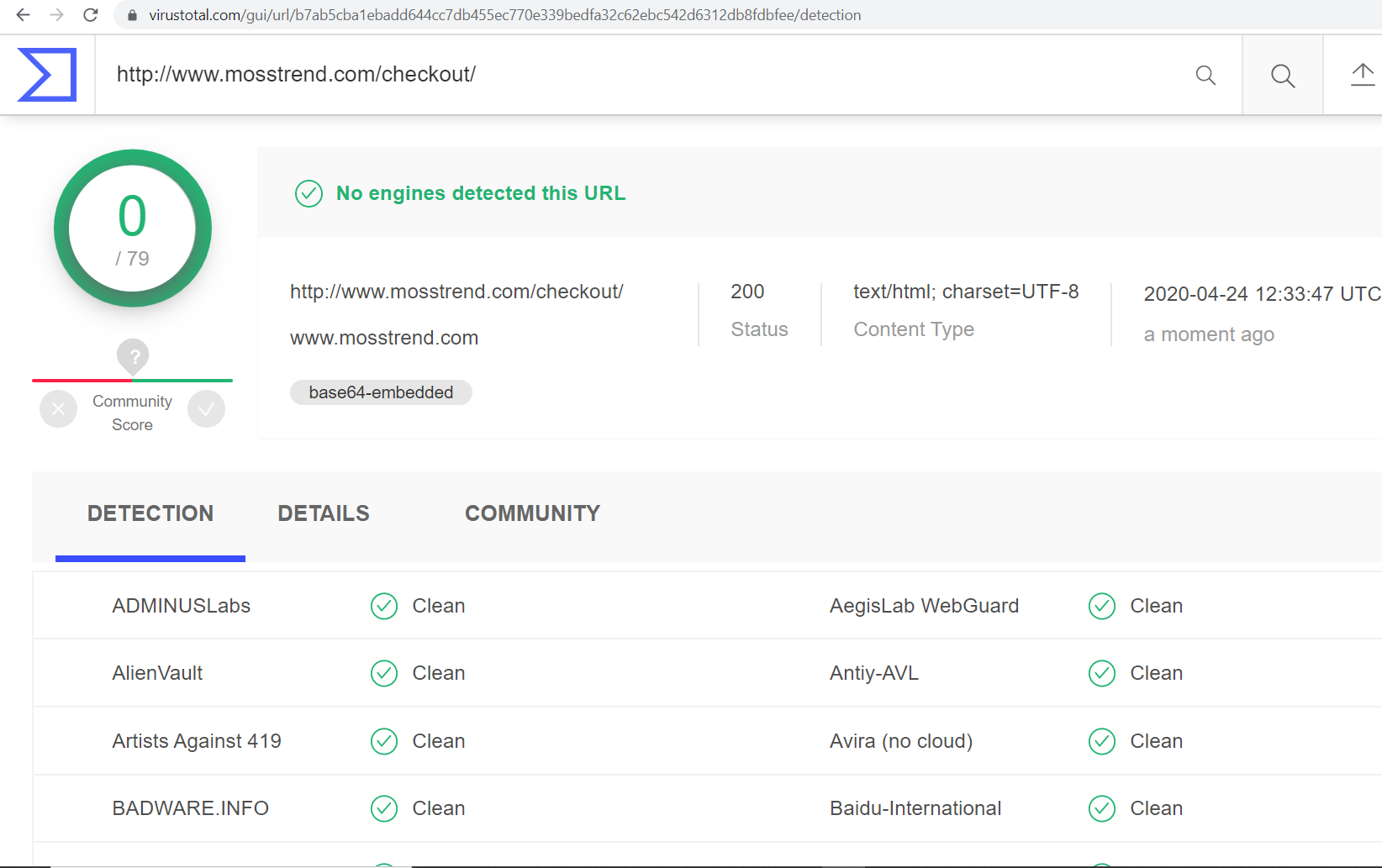Screen dimensions: 1382x868
Task: Click the Clean result for Antiy-AVL
Action: point(1157,673)
